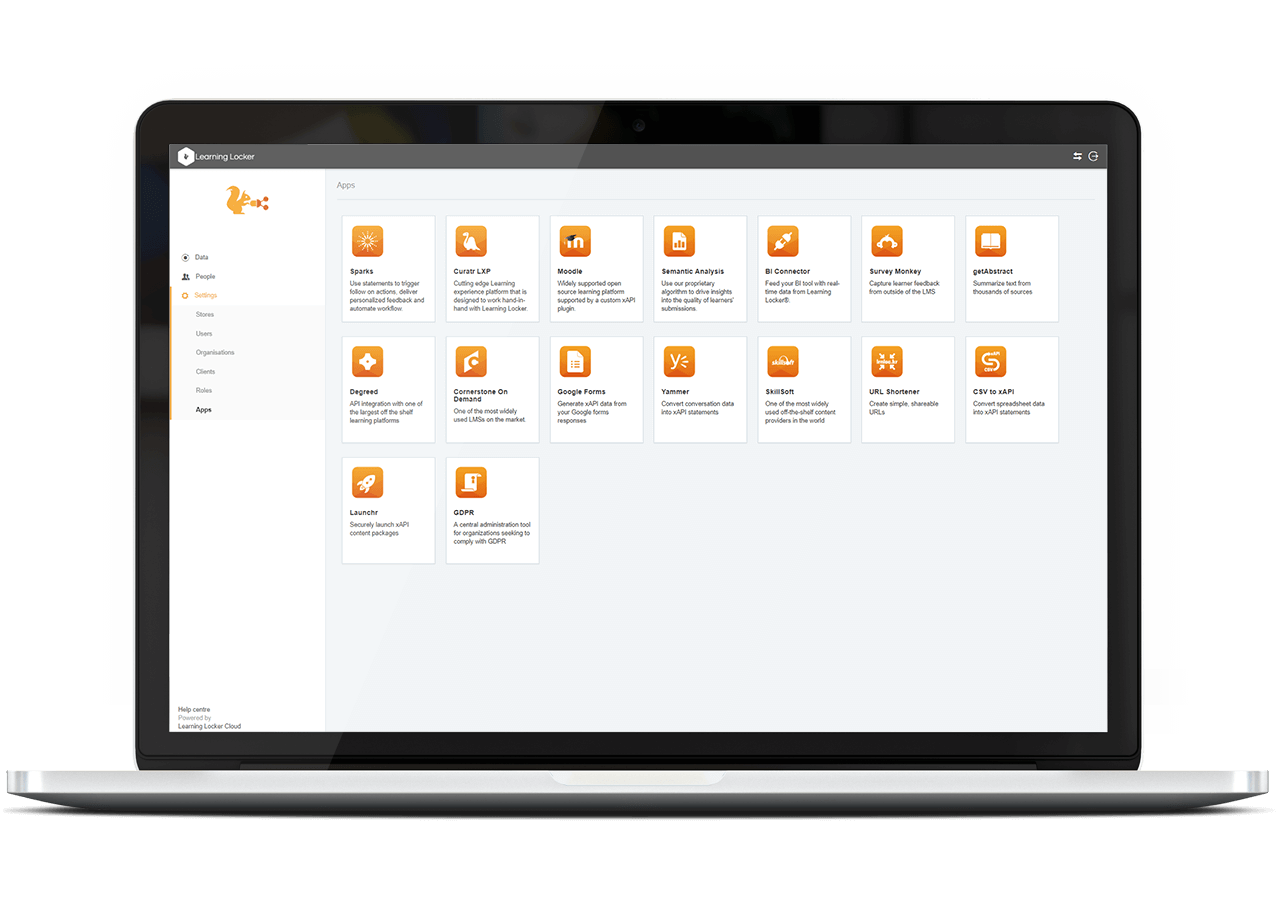Viewport: 1280px width, 900px height.
Task: Open the Data menu label in sidebar
Action: pos(202,257)
